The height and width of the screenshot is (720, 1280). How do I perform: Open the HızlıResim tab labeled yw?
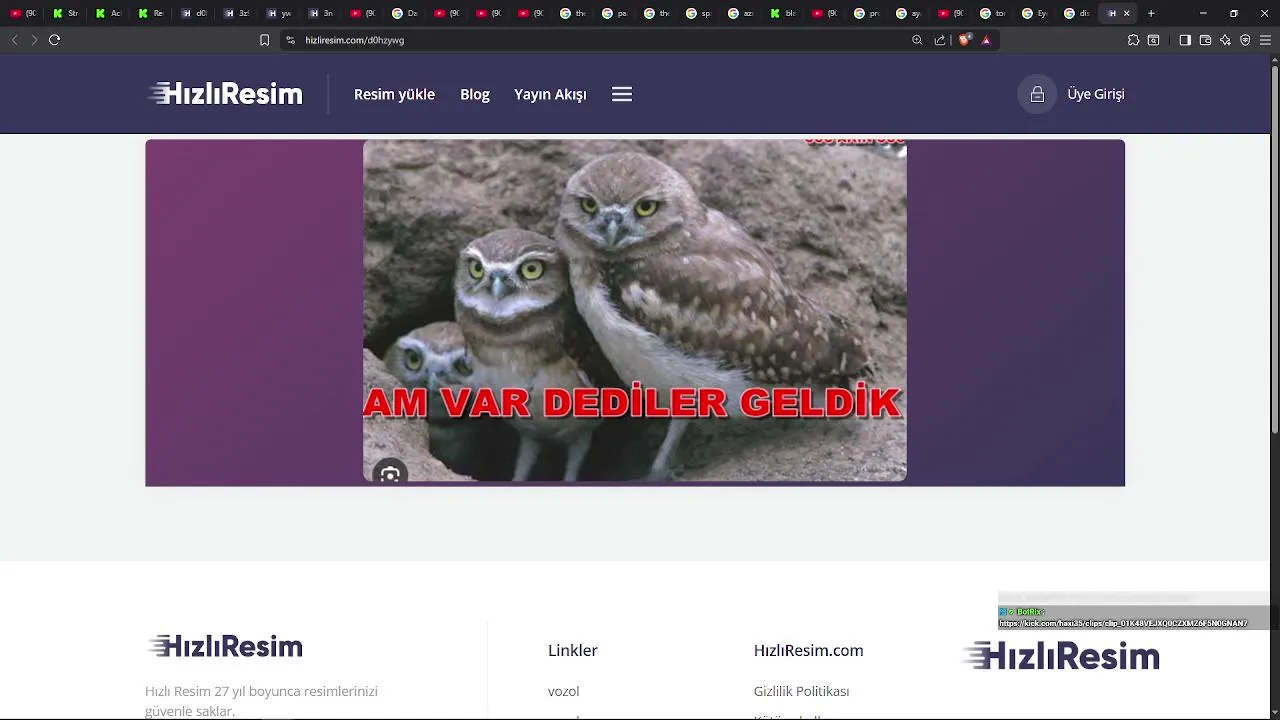click(x=279, y=13)
